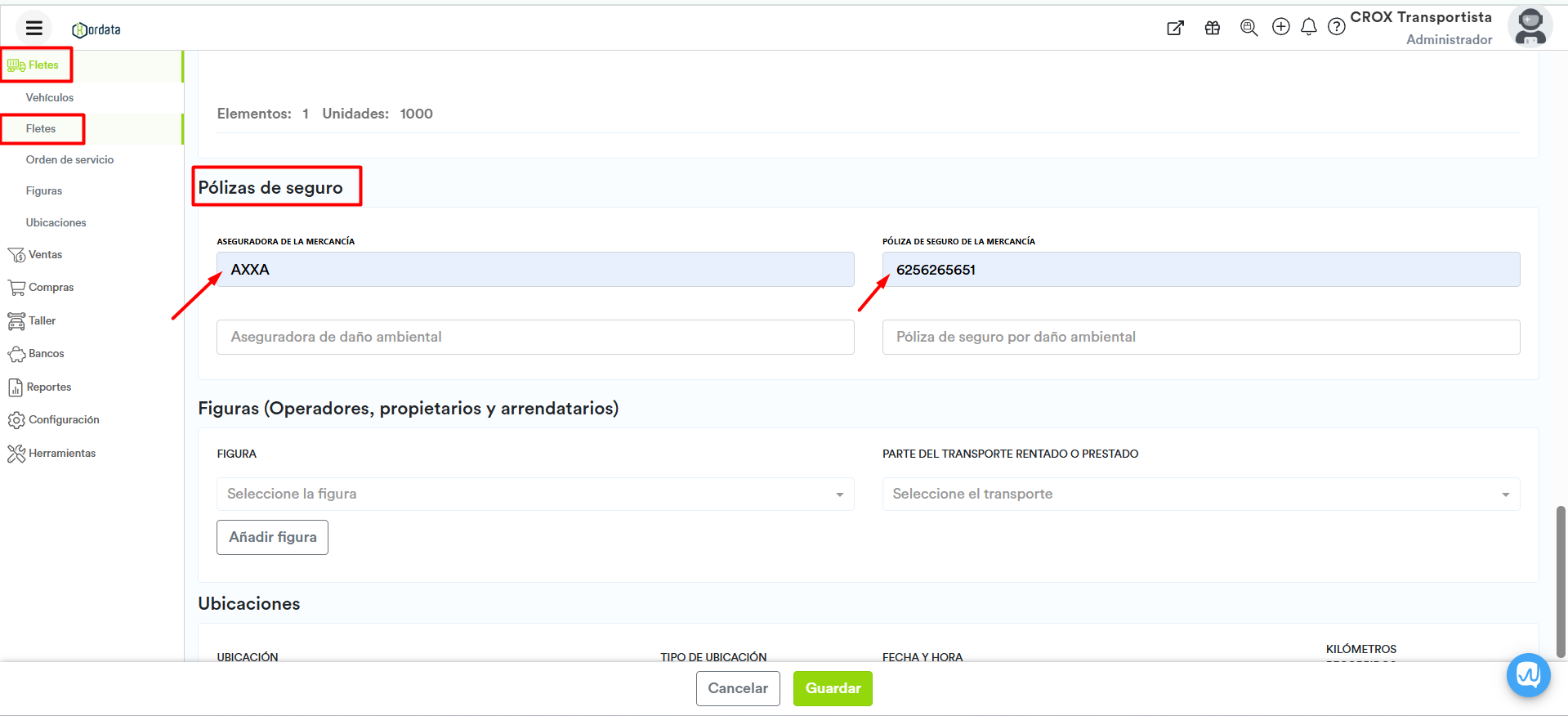Click the Aseguradora de daño ambiental field
Screen dimensions: 1568x716
(x=535, y=338)
